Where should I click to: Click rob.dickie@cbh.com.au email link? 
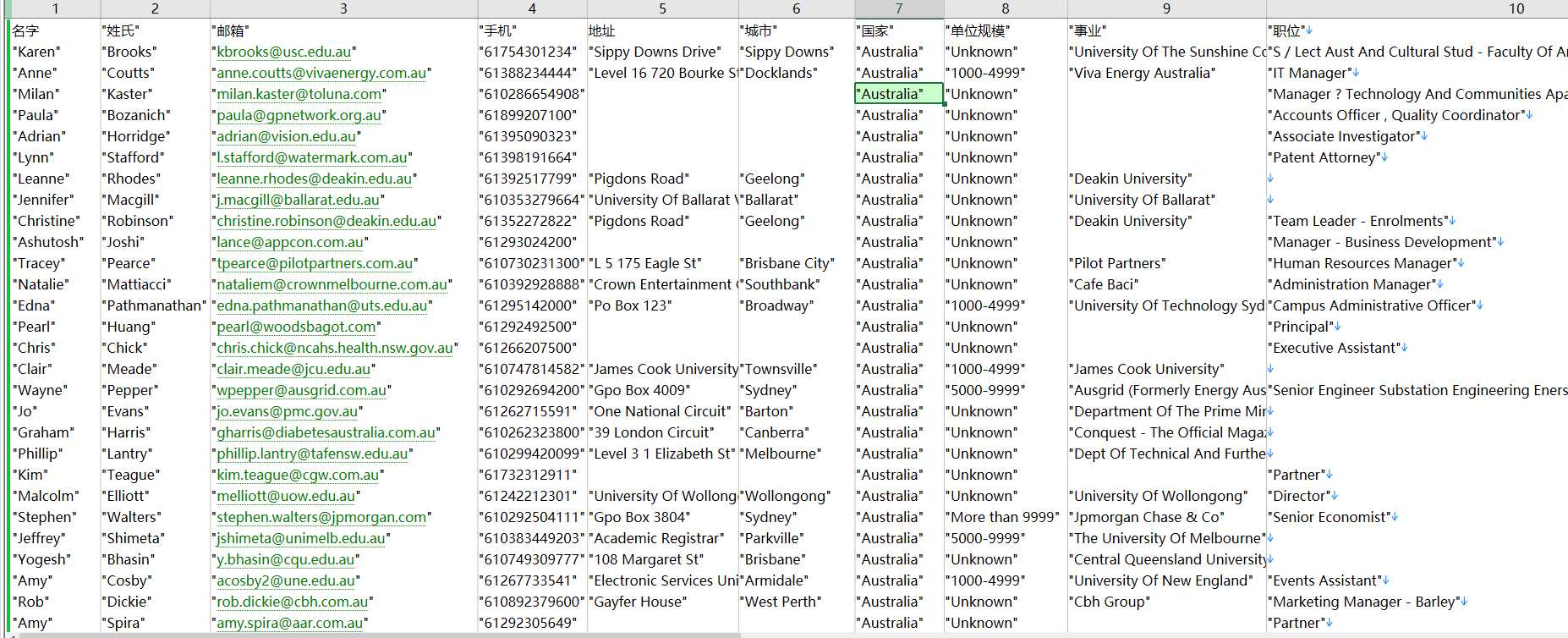tap(293, 602)
